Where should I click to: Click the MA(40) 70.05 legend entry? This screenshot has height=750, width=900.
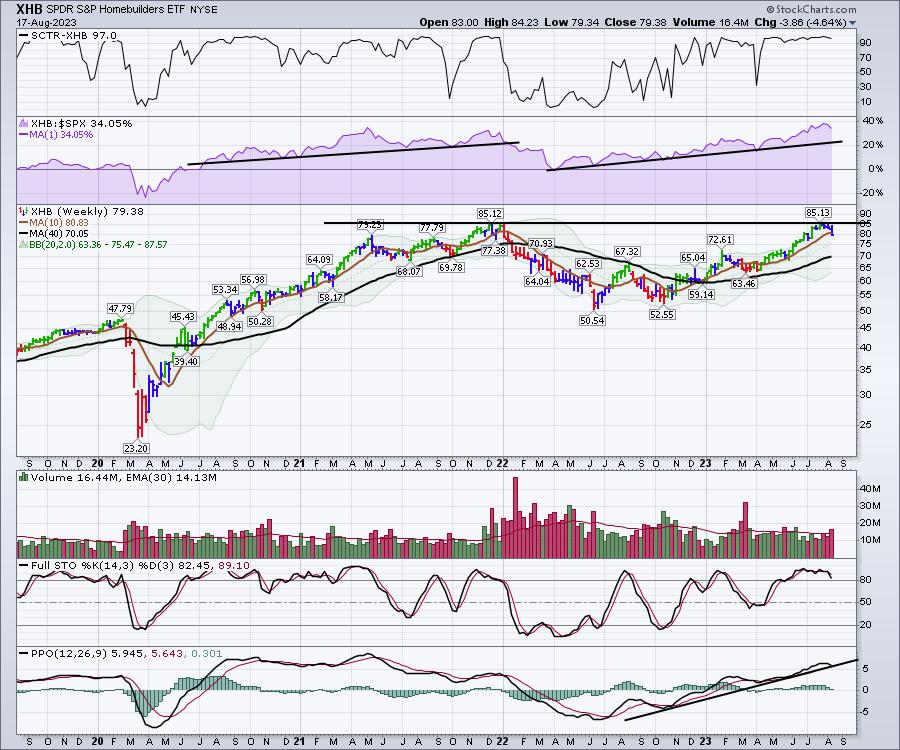[x=56, y=233]
